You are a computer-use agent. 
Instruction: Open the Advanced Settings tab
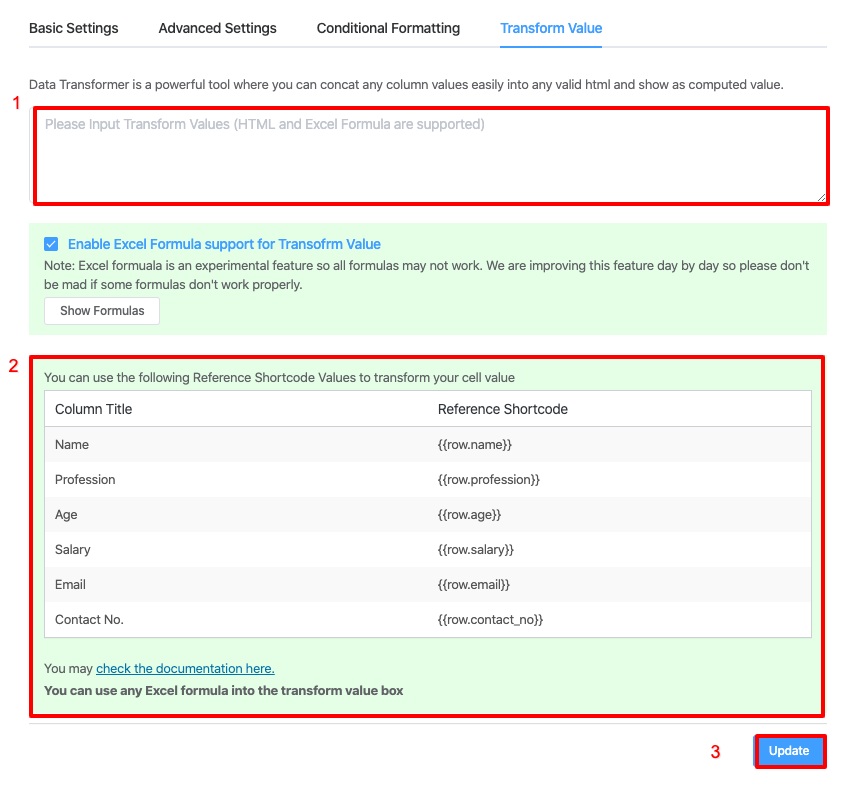[x=217, y=28]
